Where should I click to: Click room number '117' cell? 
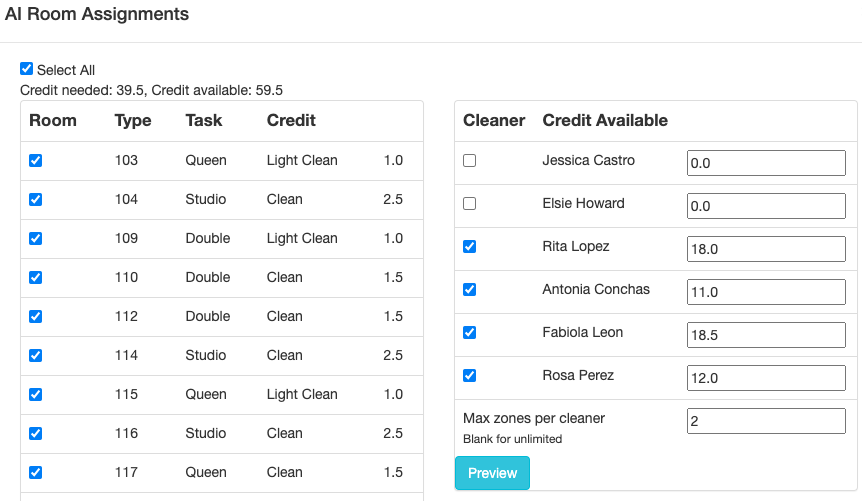tap(126, 473)
